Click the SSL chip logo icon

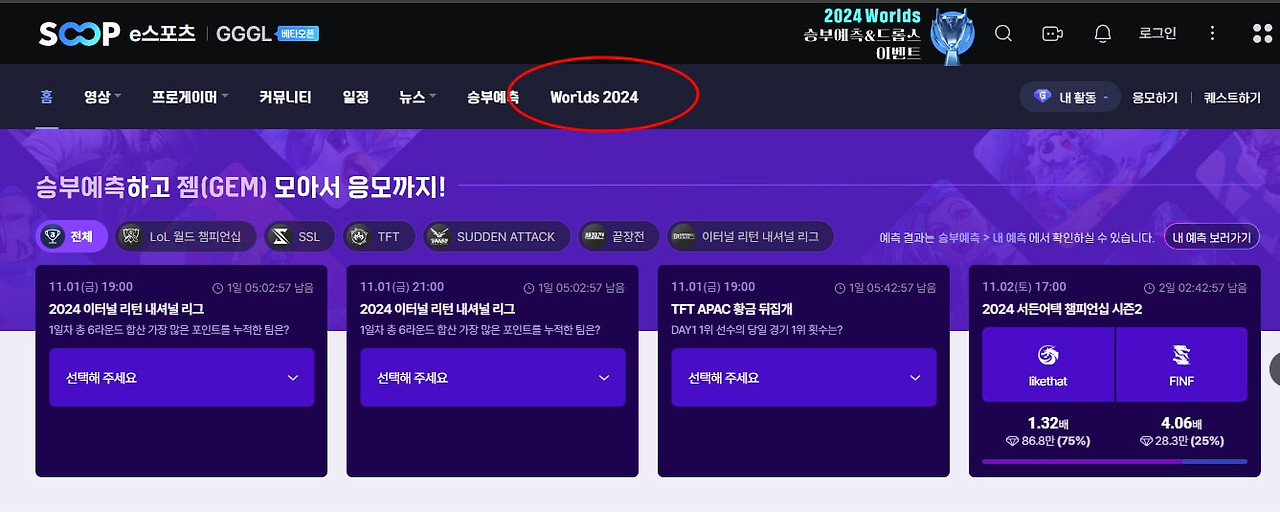(281, 237)
